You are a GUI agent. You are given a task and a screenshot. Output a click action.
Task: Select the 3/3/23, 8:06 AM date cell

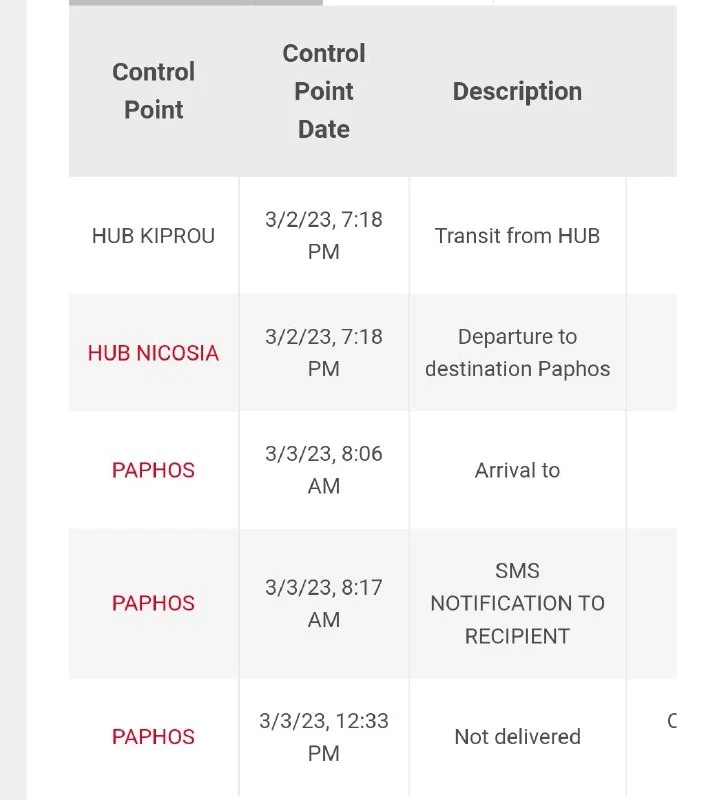coord(323,470)
